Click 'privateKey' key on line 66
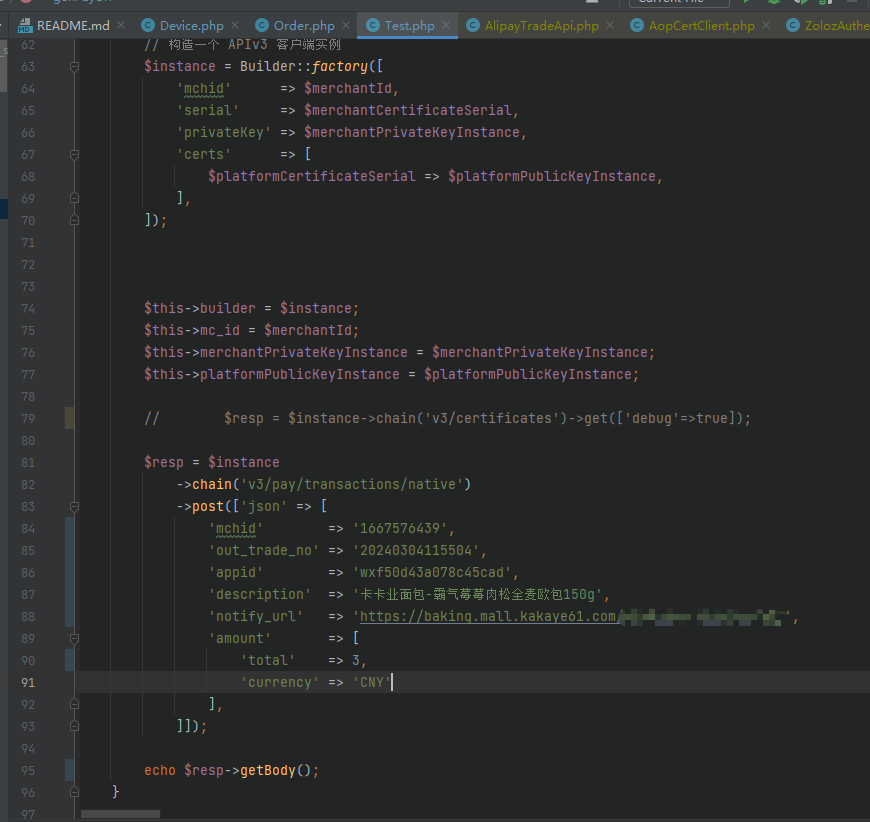The image size is (870, 822). pos(224,133)
